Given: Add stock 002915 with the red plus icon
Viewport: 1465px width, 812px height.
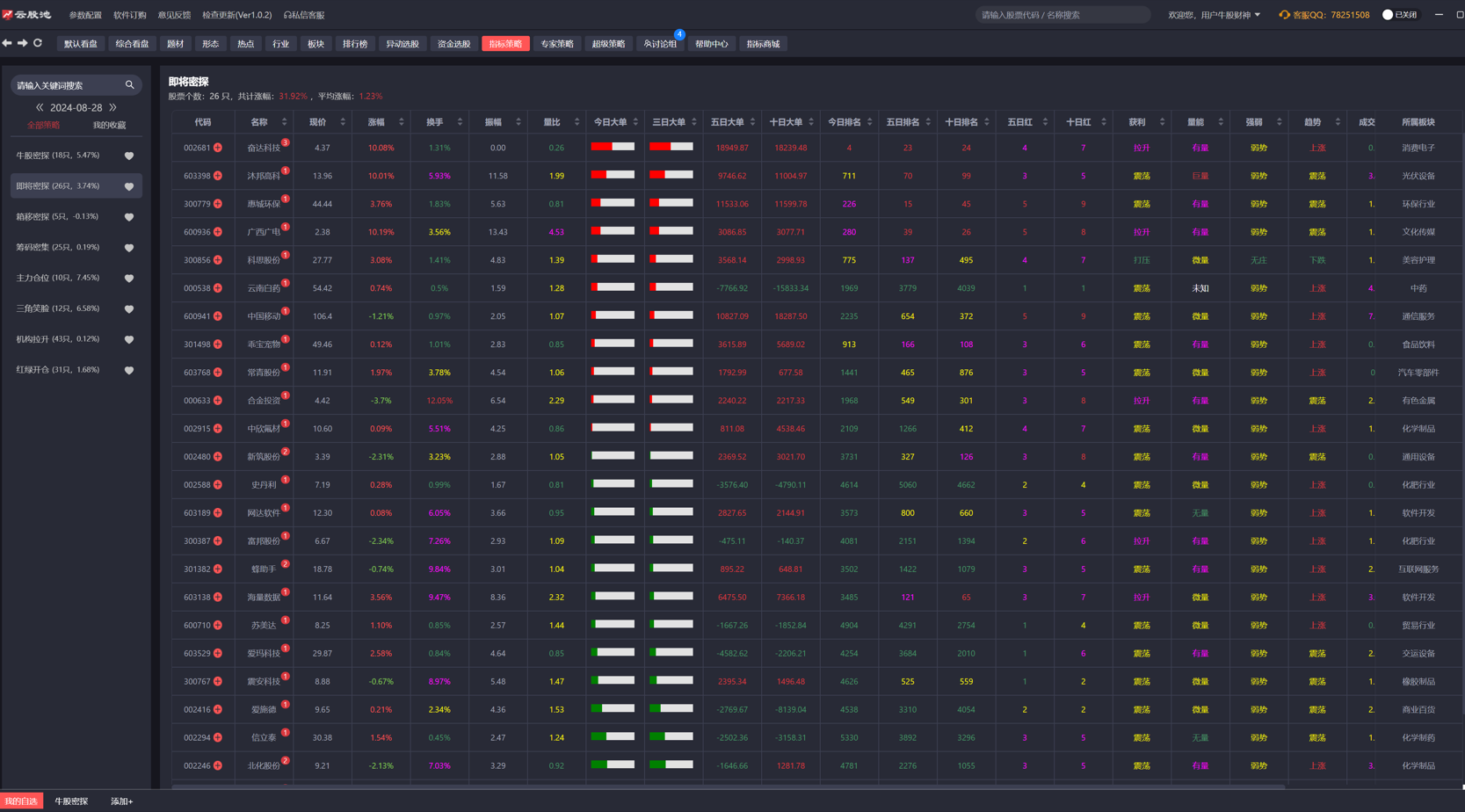Looking at the screenshot, I should pyautogui.click(x=218, y=429).
